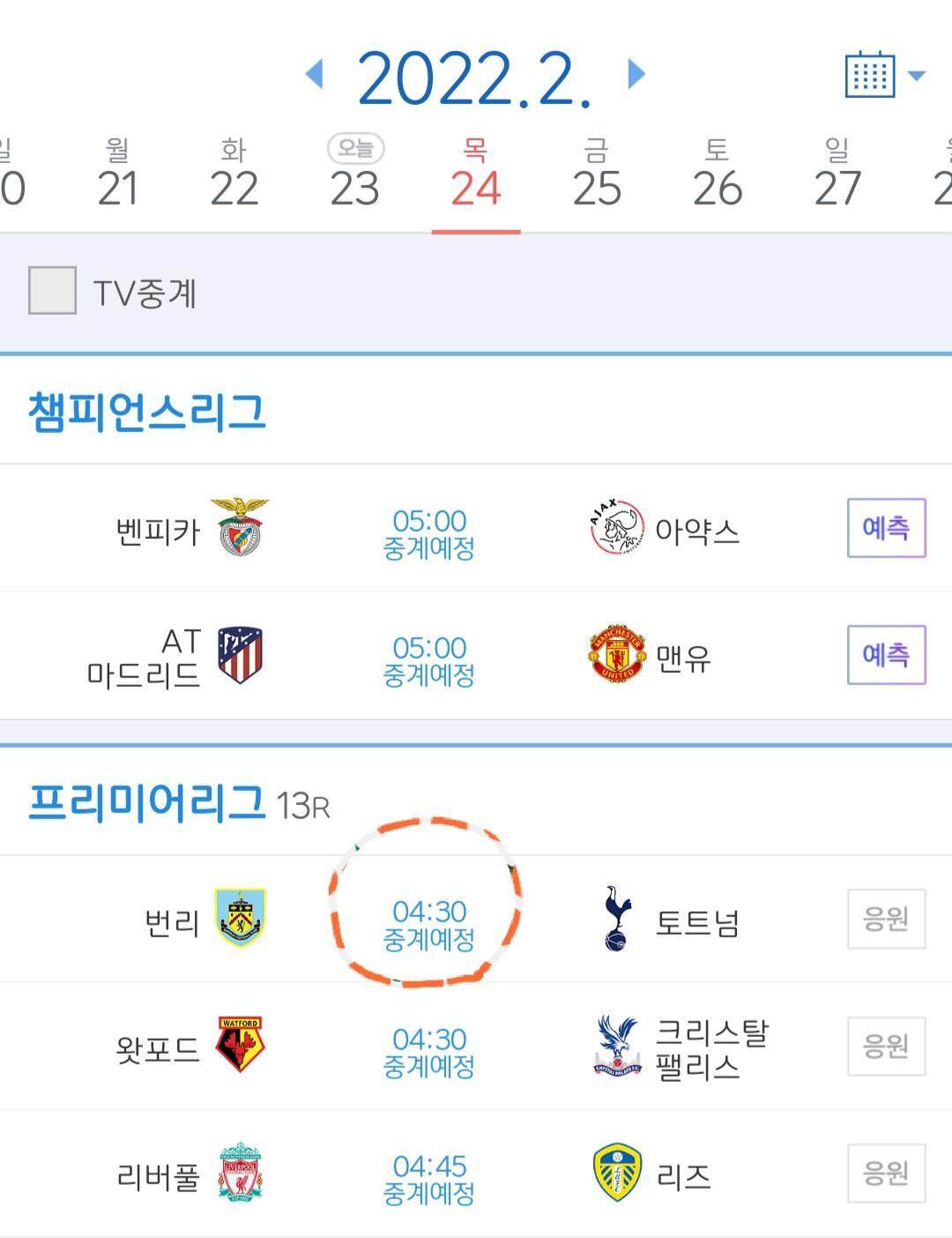Screen dimensions: 952x1238
Task: Click the Ajax team logo
Action: pyautogui.click(x=616, y=527)
